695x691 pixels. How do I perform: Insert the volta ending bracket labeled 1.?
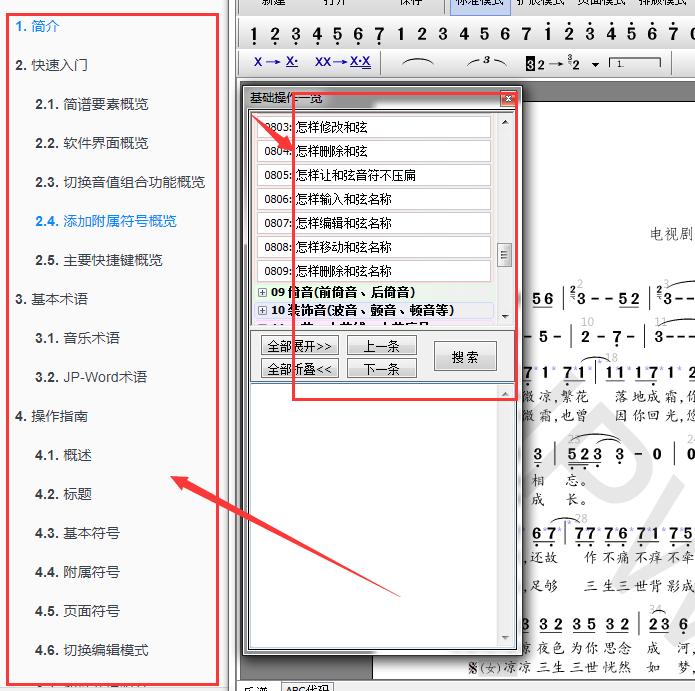635,63
